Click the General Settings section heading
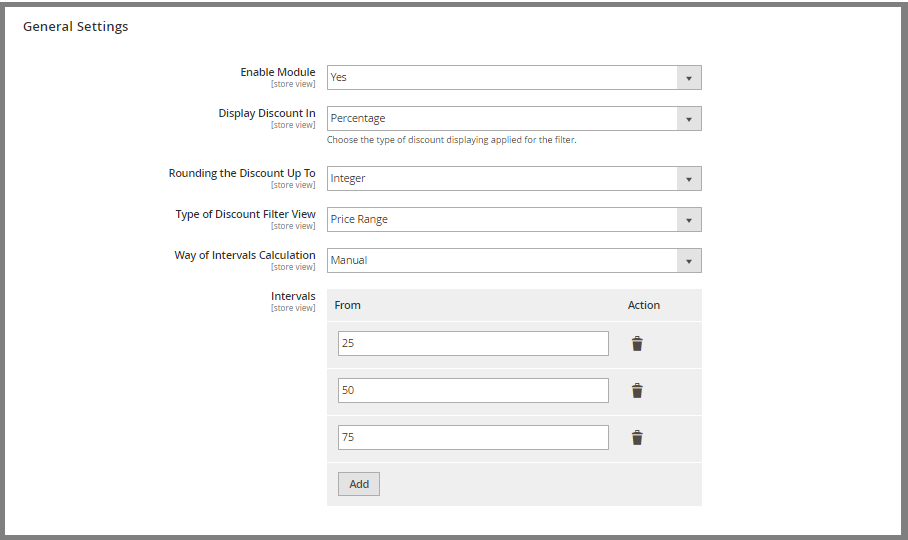Image resolution: width=908 pixels, height=540 pixels. pos(76,27)
